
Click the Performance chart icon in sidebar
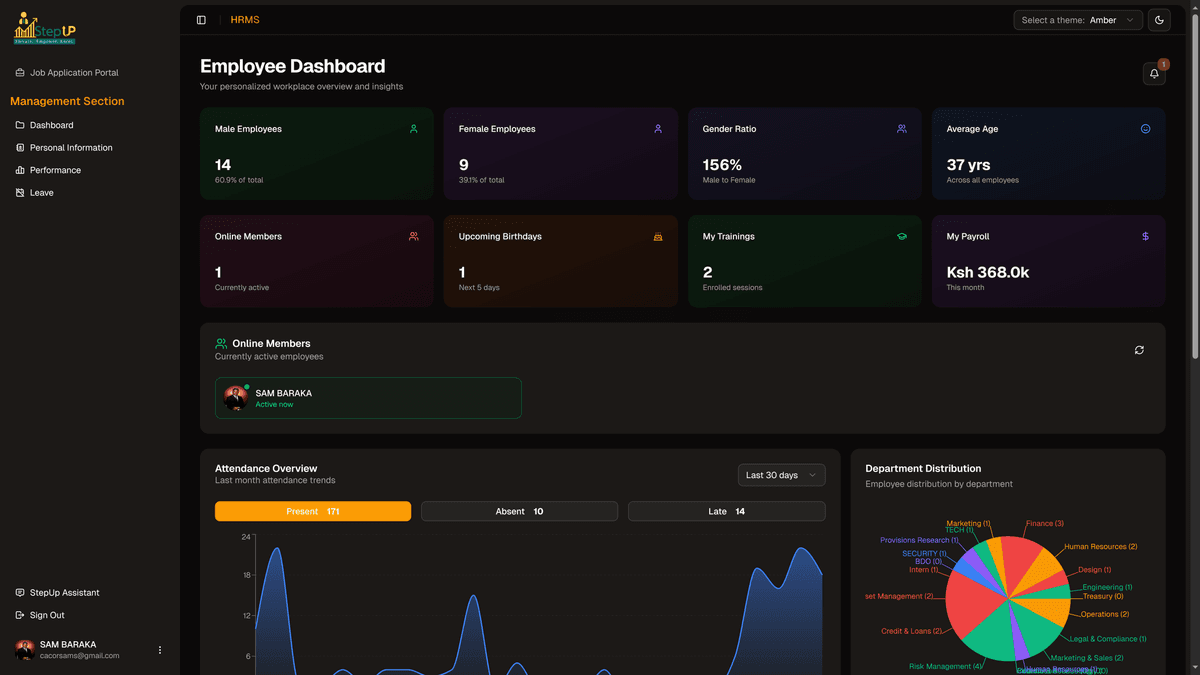[20, 170]
